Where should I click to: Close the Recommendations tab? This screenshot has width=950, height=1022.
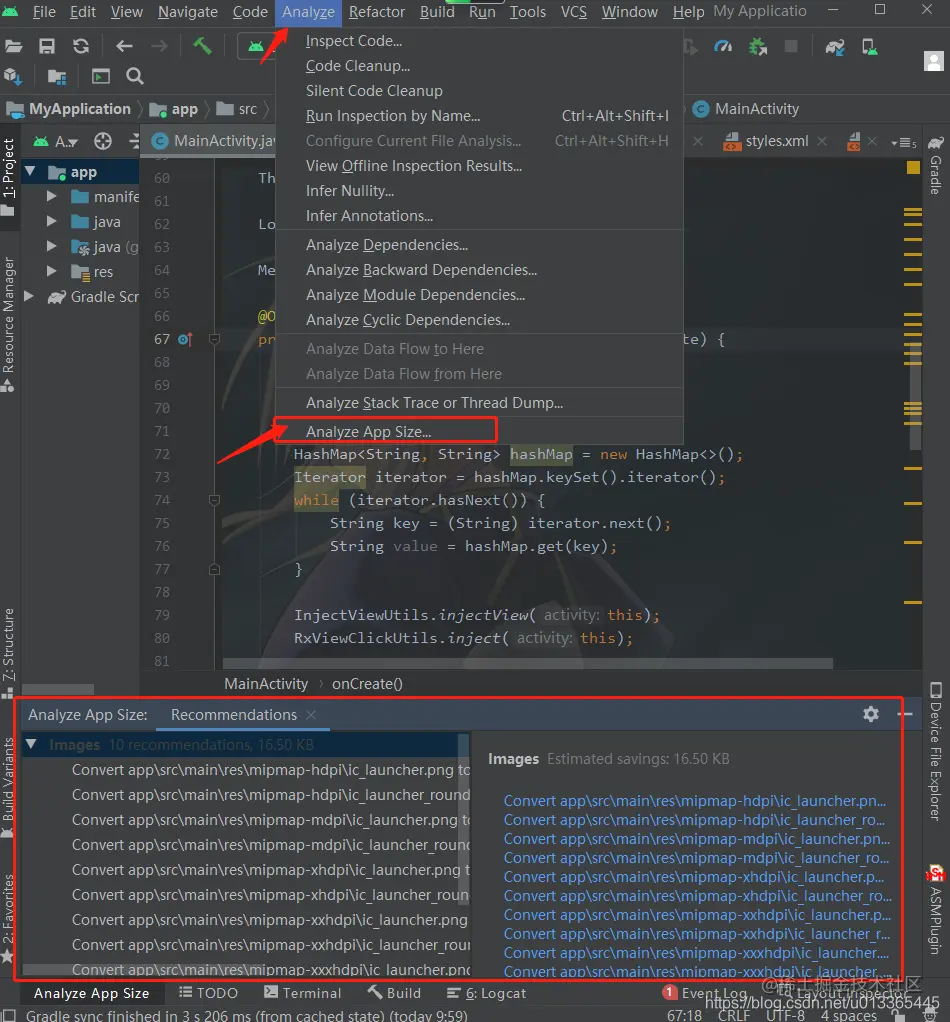(311, 715)
